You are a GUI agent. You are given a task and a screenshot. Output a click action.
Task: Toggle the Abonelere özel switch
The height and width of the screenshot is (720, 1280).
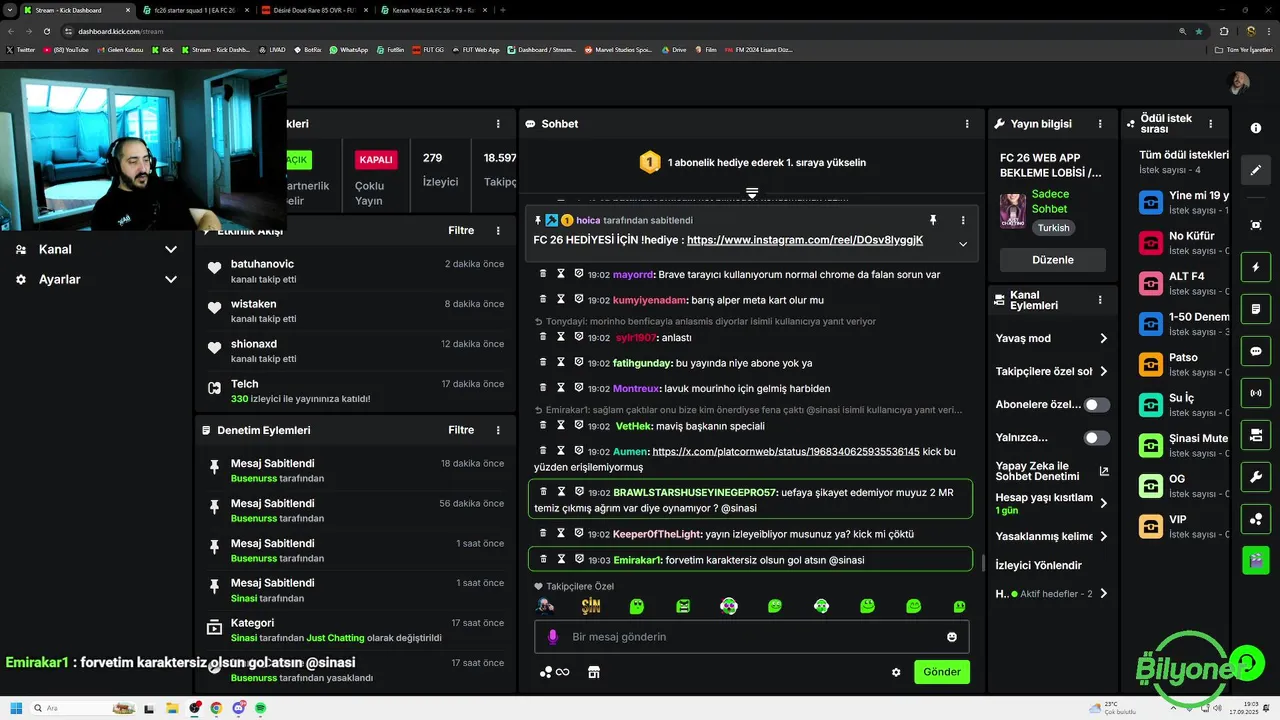point(1097,405)
